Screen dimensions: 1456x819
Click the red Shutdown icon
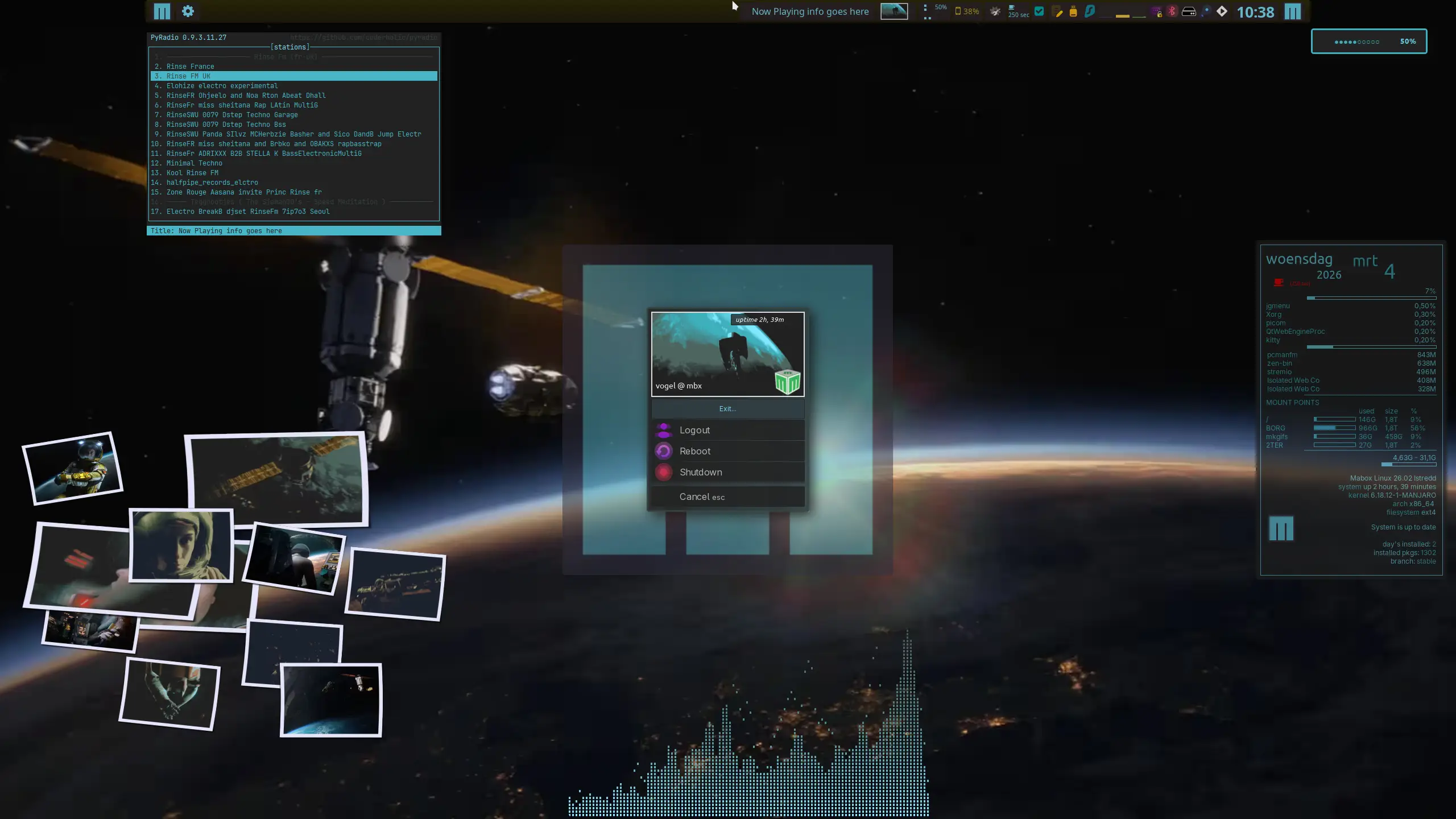(x=663, y=473)
